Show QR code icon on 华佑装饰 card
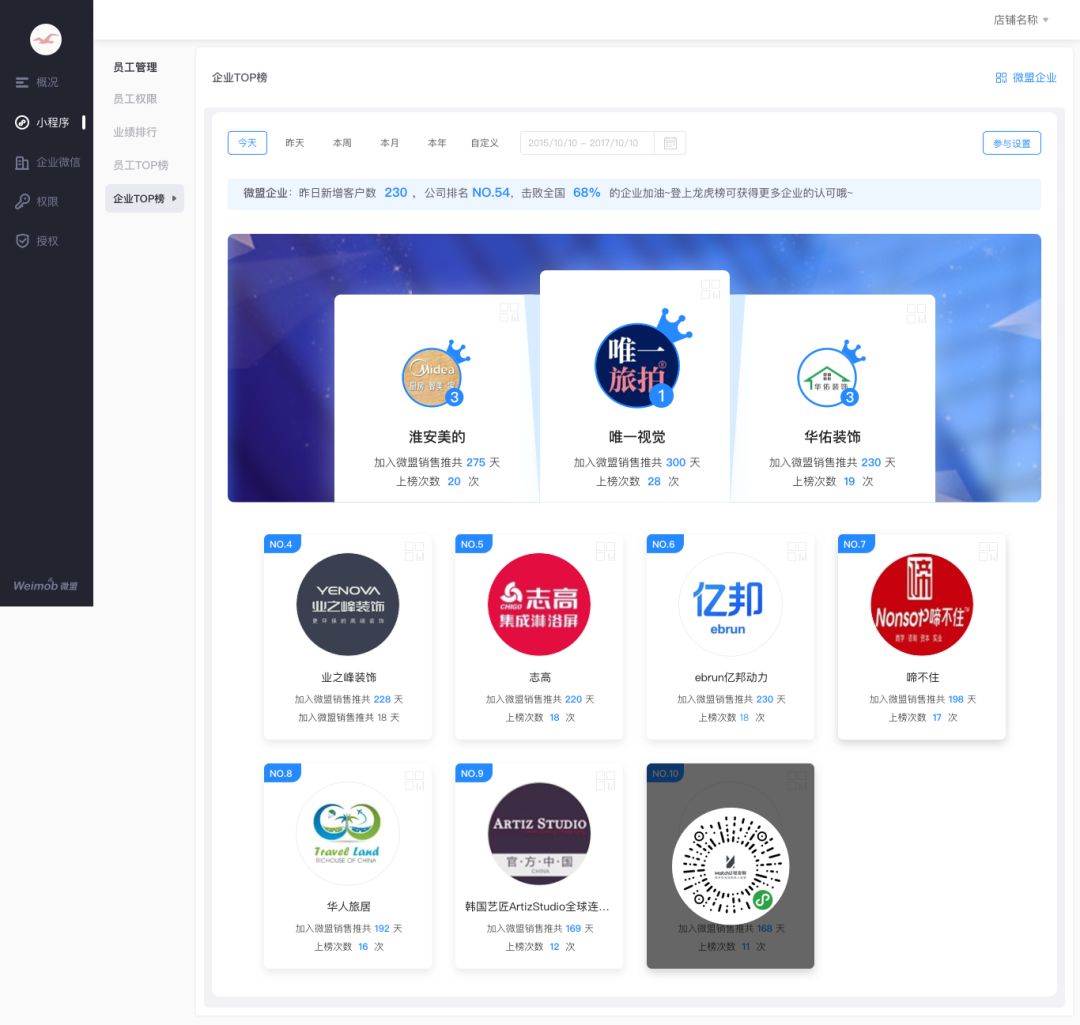The height and width of the screenshot is (1025, 1080). coord(916,314)
